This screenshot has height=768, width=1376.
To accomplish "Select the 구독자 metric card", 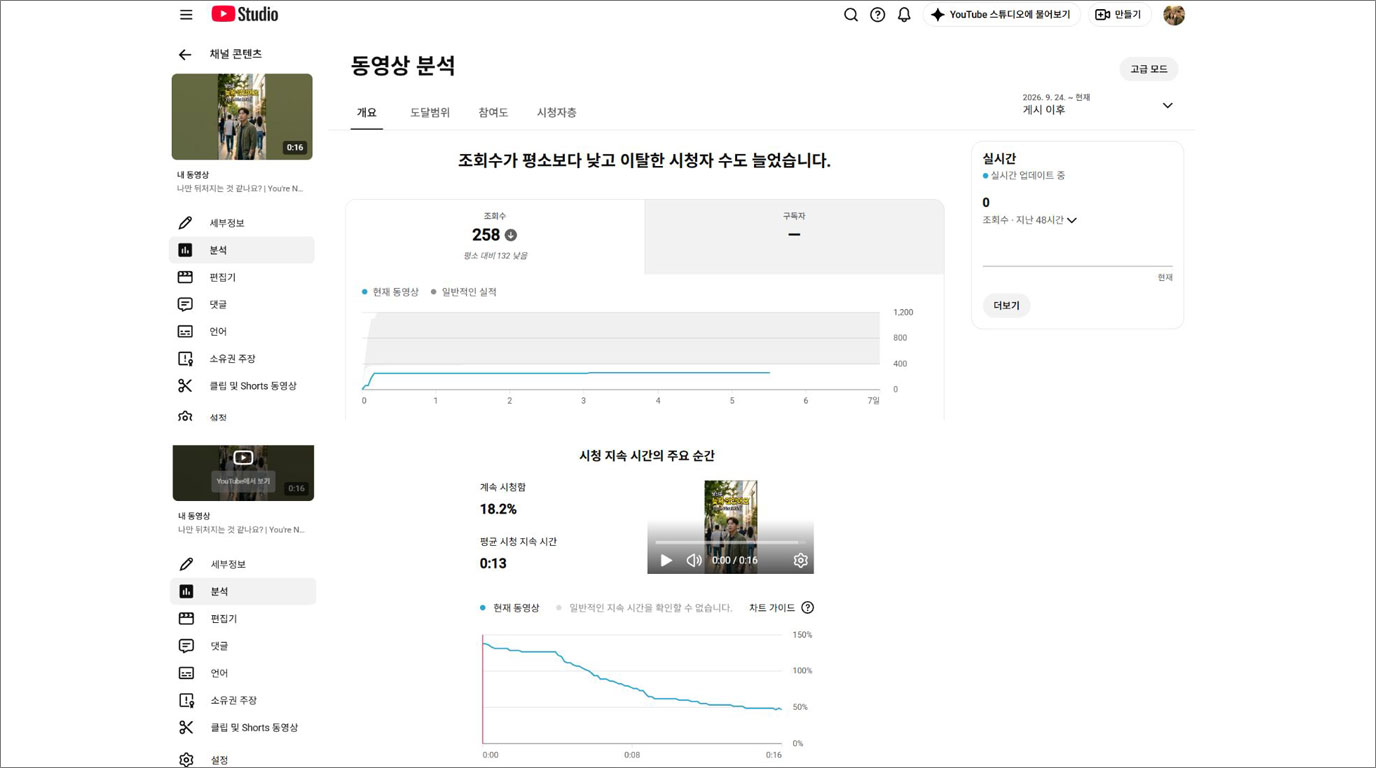I will coord(794,237).
